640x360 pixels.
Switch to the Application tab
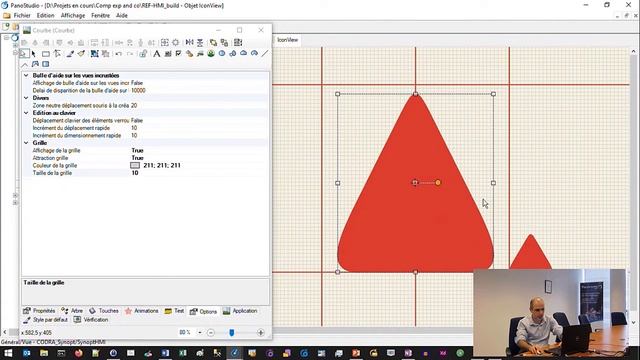coord(240,311)
